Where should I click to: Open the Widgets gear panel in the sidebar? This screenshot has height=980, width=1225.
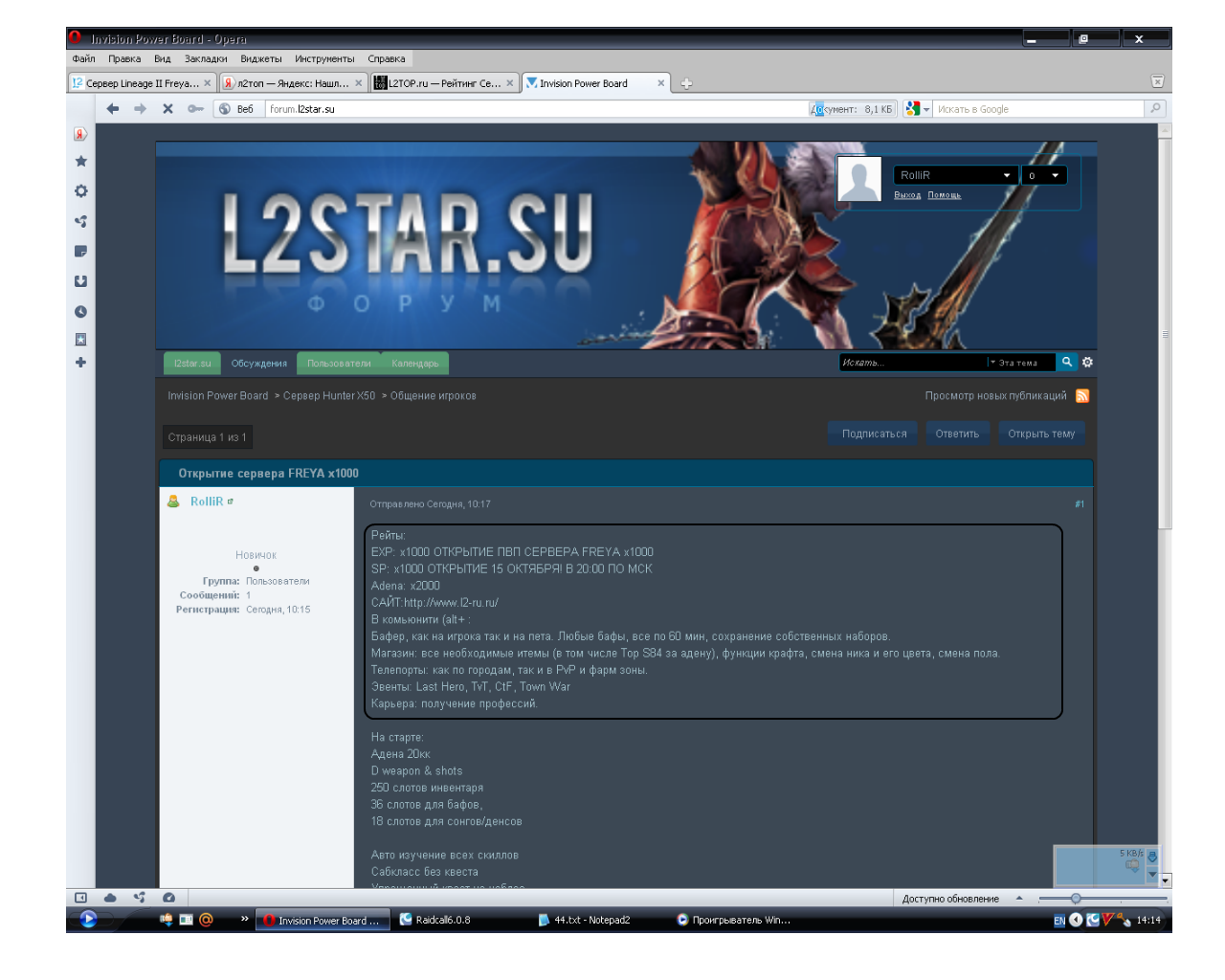[80, 191]
